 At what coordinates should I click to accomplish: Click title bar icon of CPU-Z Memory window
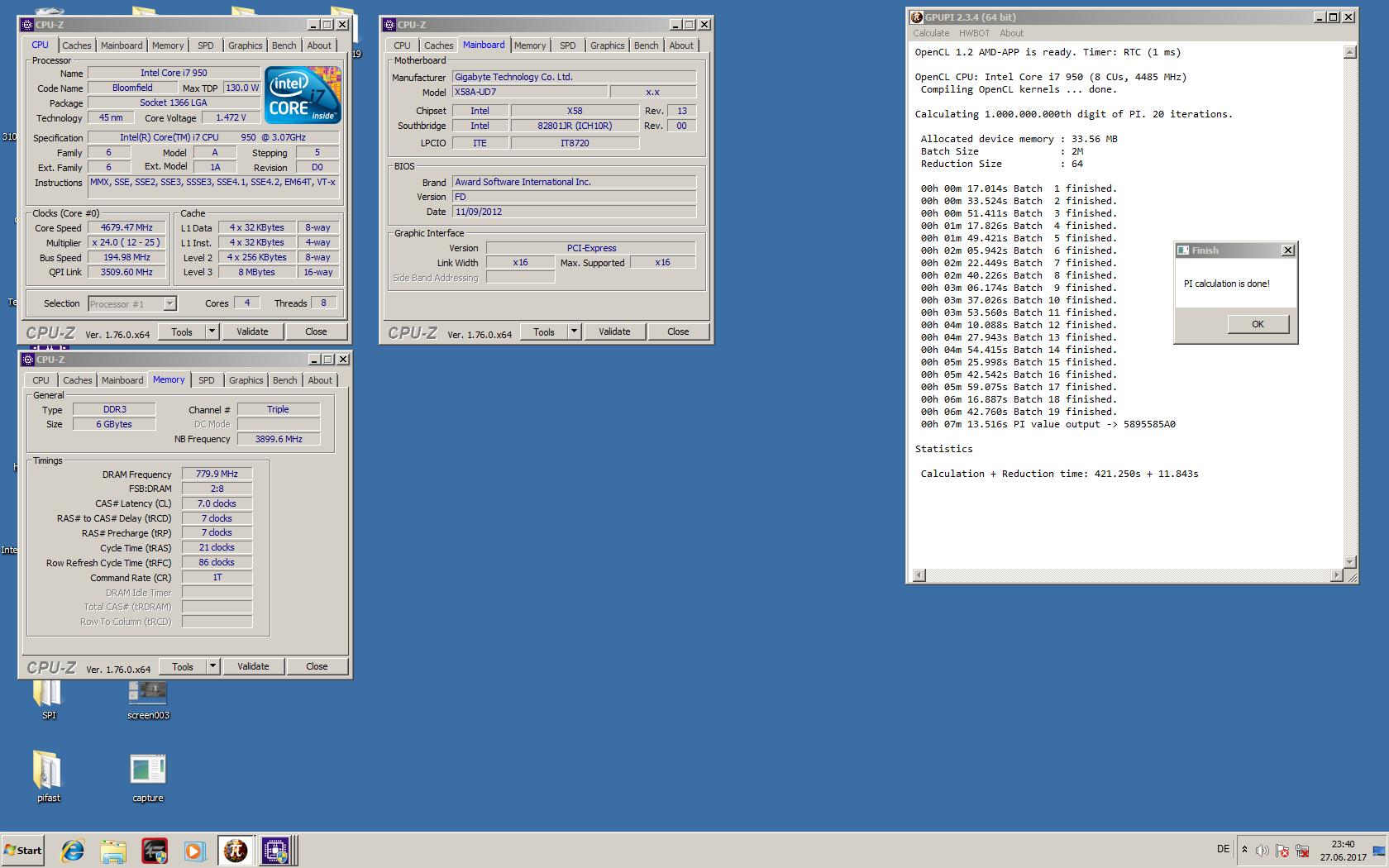pyautogui.click(x=27, y=360)
